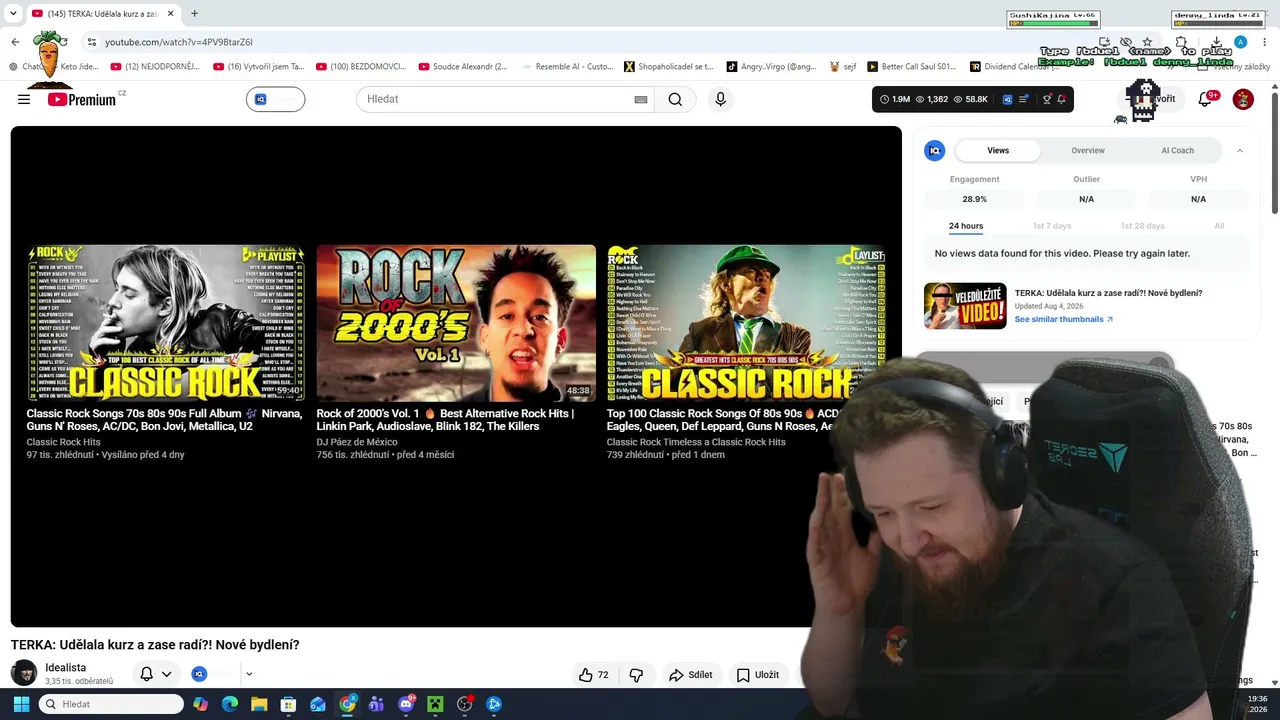The height and width of the screenshot is (720, 1280).
Task: Click the search magnifier button
Action: [x=675, y=99]
